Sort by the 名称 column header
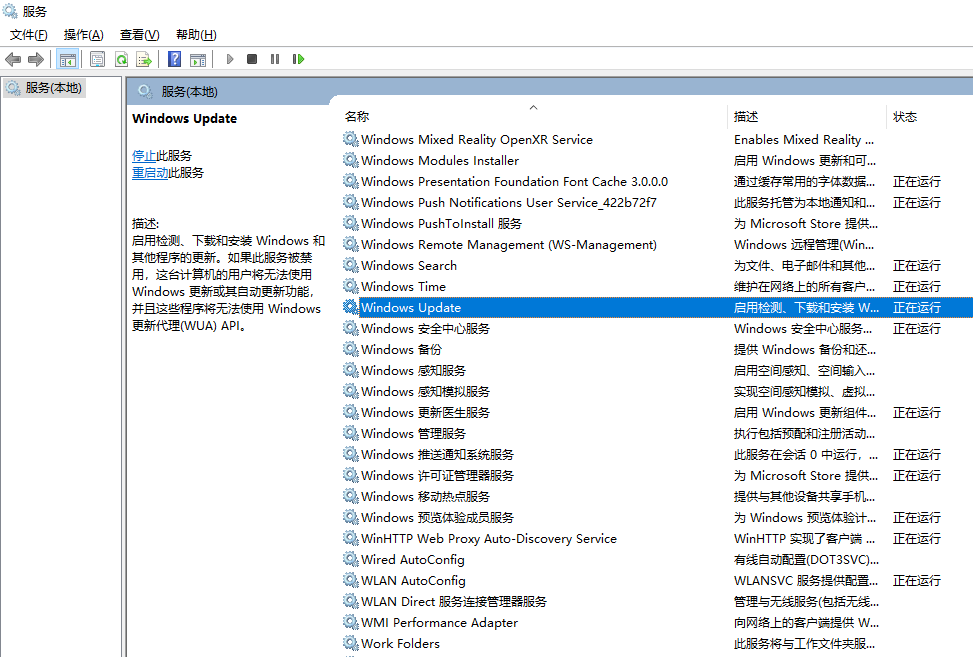This screenshot has height=657, width=973. (533, 116)
